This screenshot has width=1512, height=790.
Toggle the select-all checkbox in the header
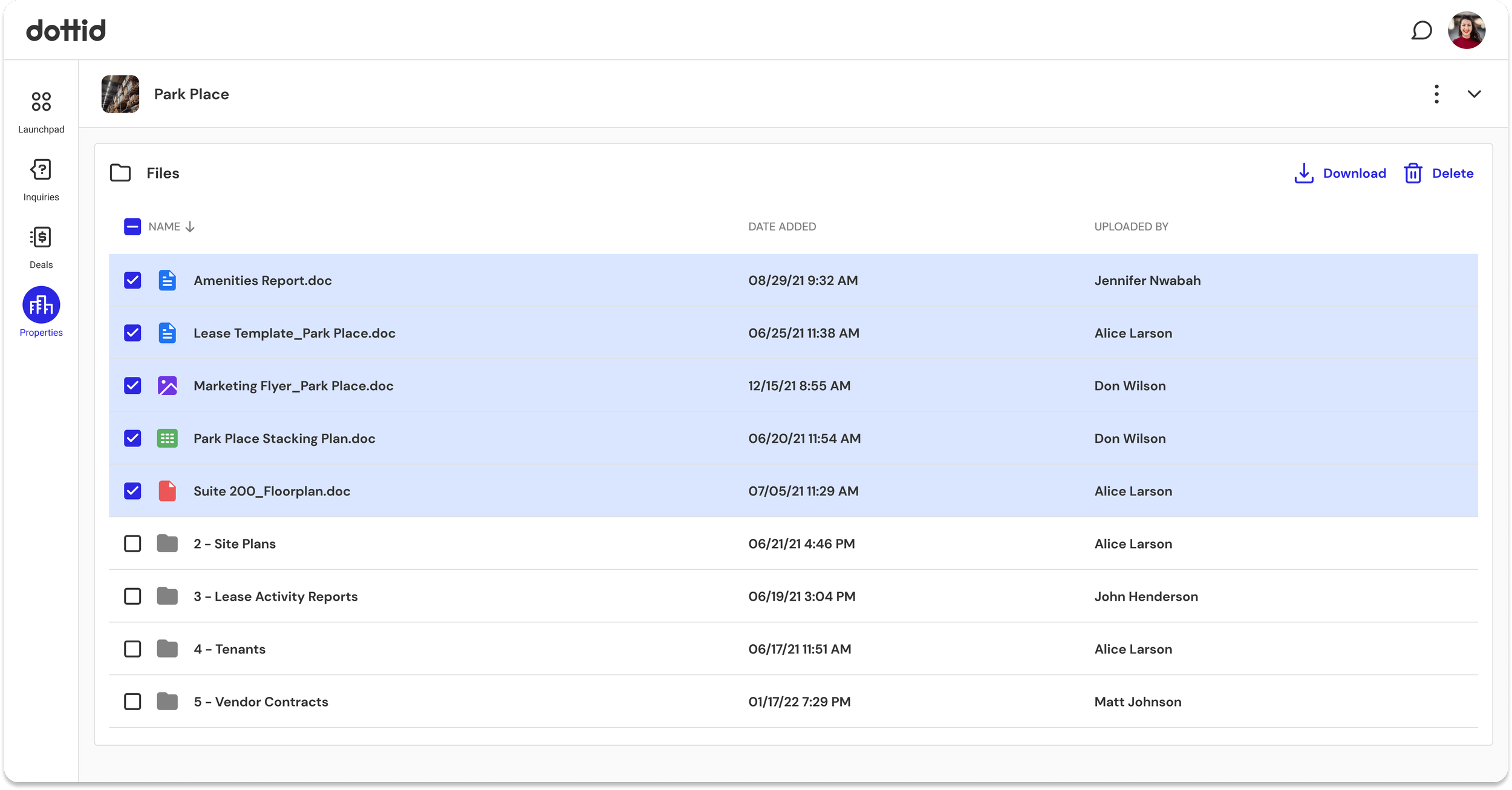click(132, 227)
